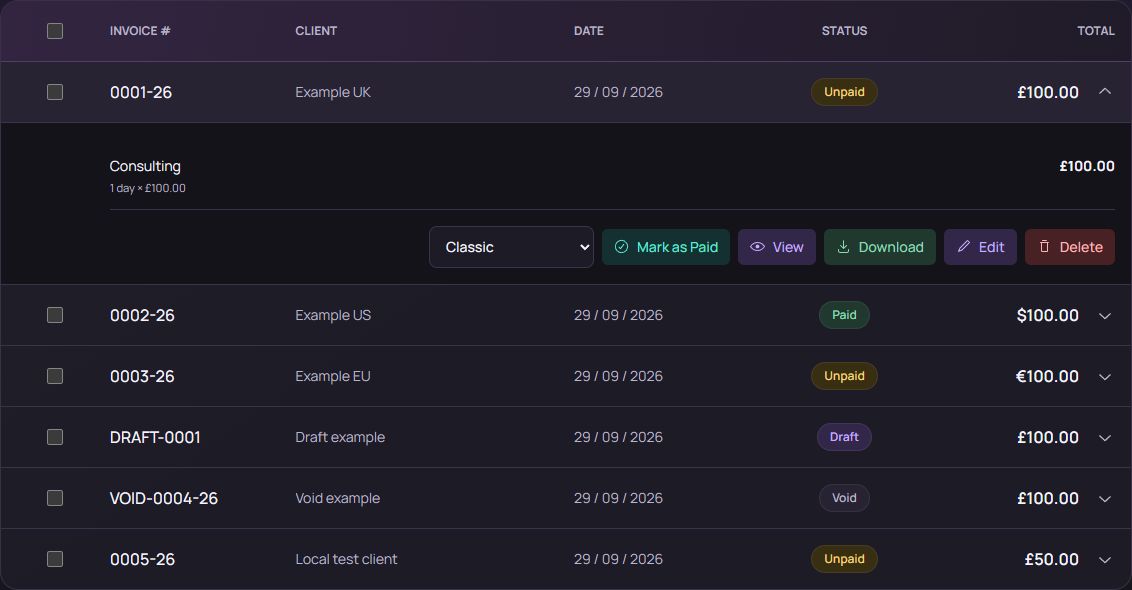Click the Paid badge on invoice 0002-26
Image resolution: width=1132 pixels, height=590 pixels.
pyautogui.click(x=844, y=315)
